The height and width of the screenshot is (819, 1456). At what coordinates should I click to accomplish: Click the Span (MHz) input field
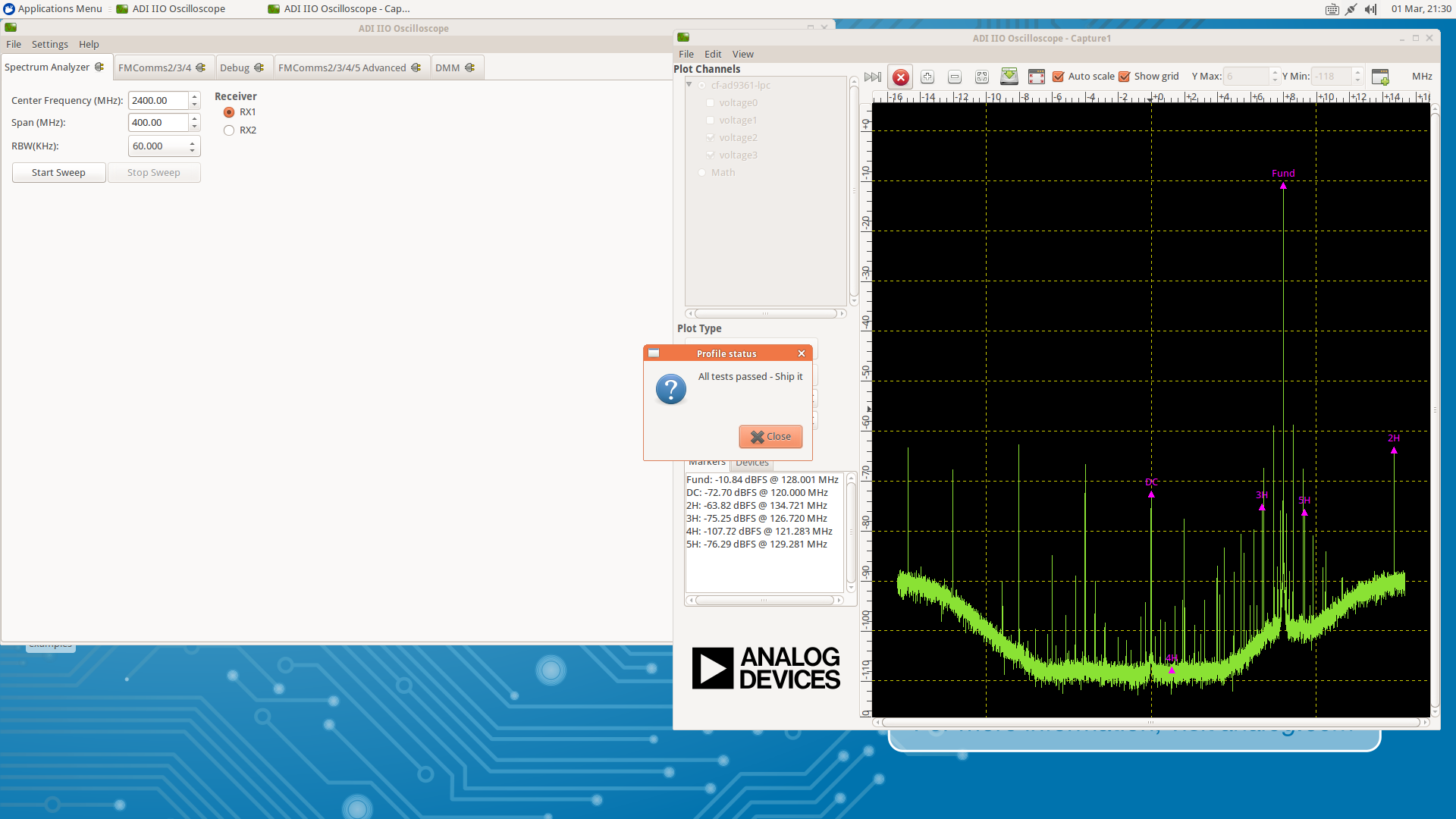click(158, 123)
